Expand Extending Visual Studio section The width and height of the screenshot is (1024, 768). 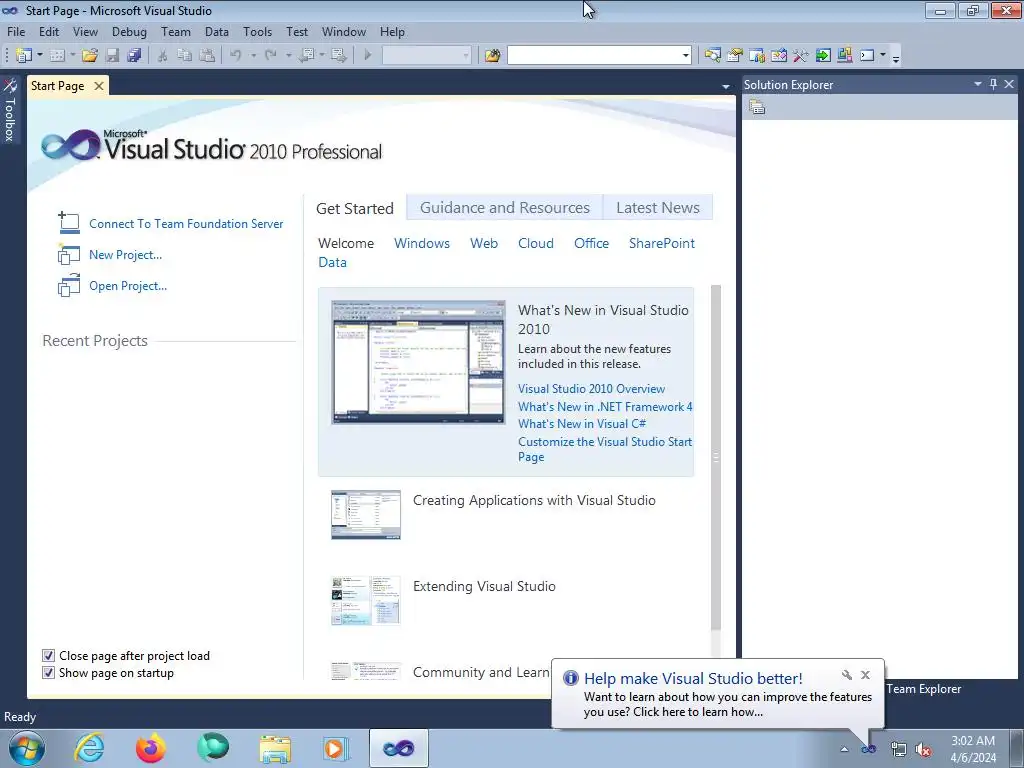coord(484,586)
